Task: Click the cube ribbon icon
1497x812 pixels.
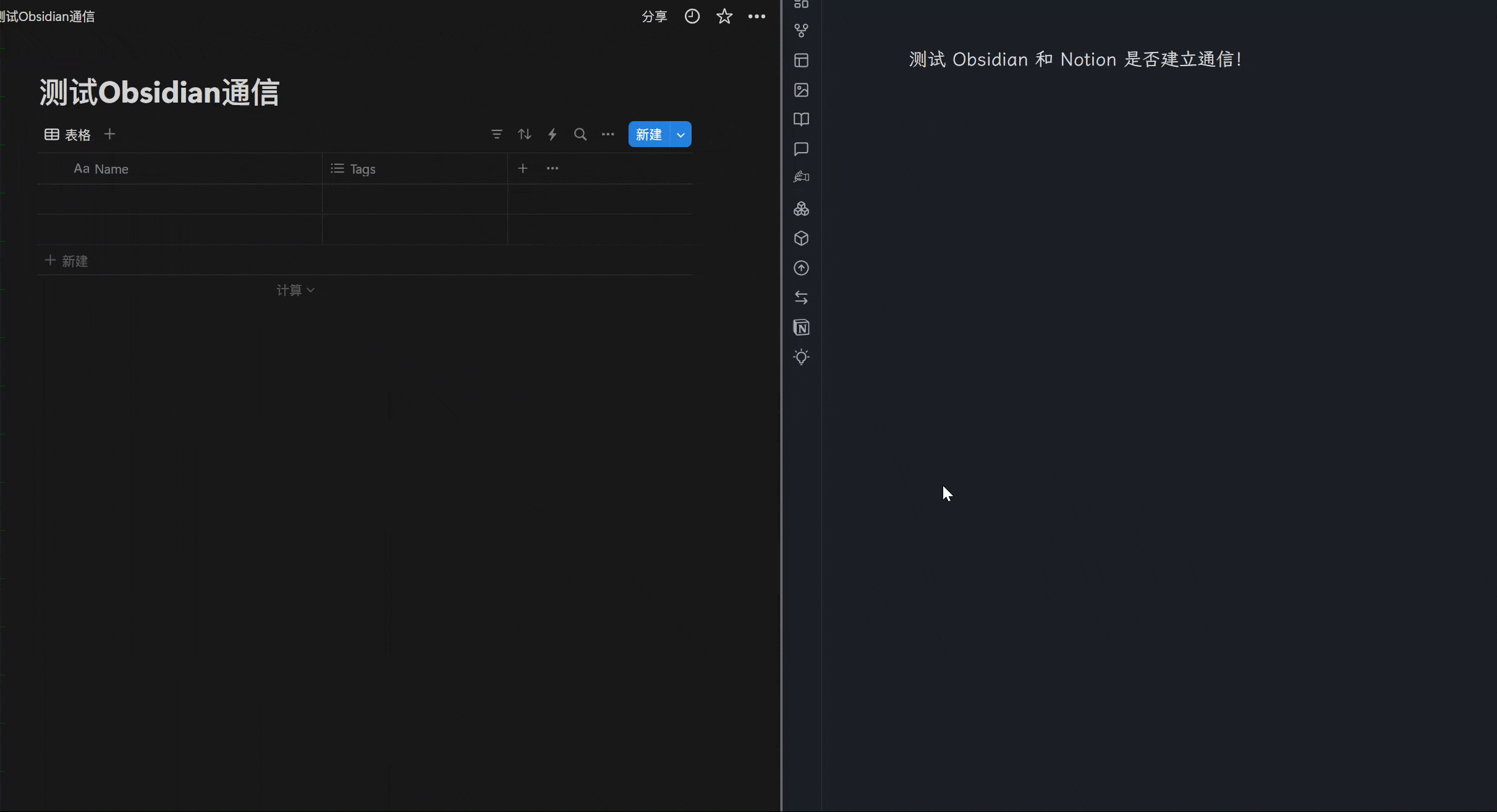Action: click(x=801, y=239)
